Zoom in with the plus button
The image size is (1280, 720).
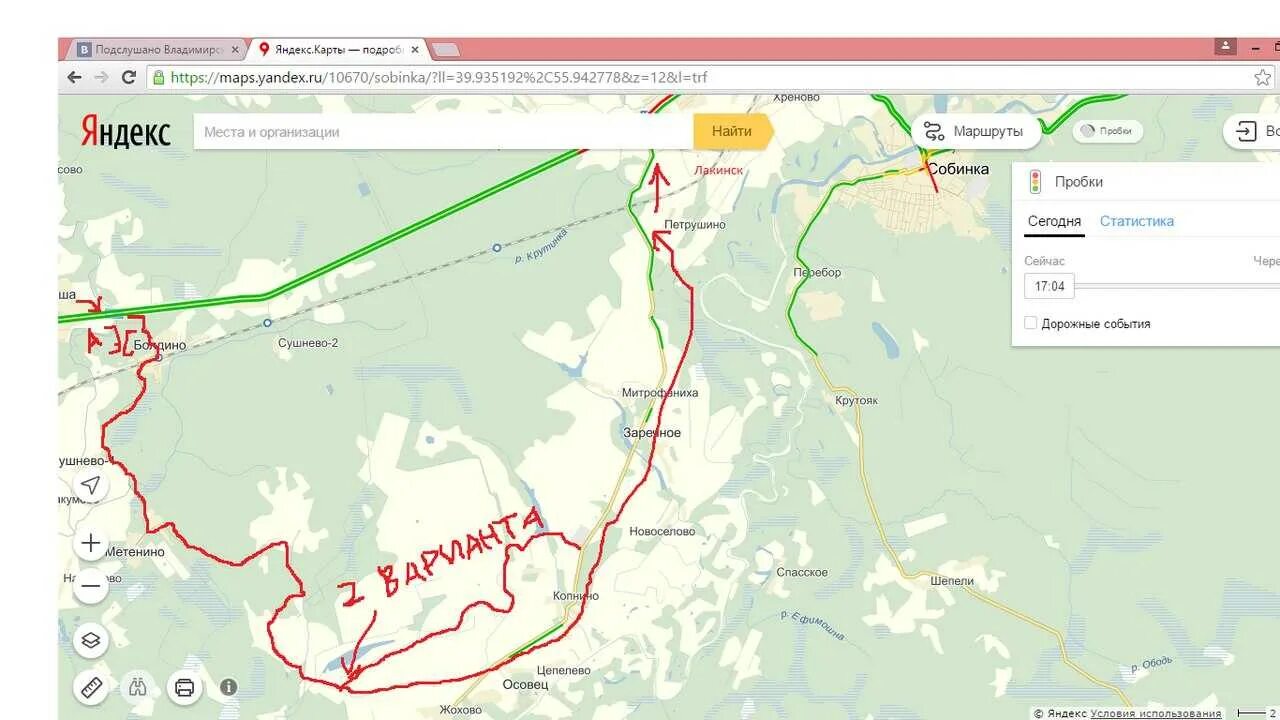click(91, 543)
